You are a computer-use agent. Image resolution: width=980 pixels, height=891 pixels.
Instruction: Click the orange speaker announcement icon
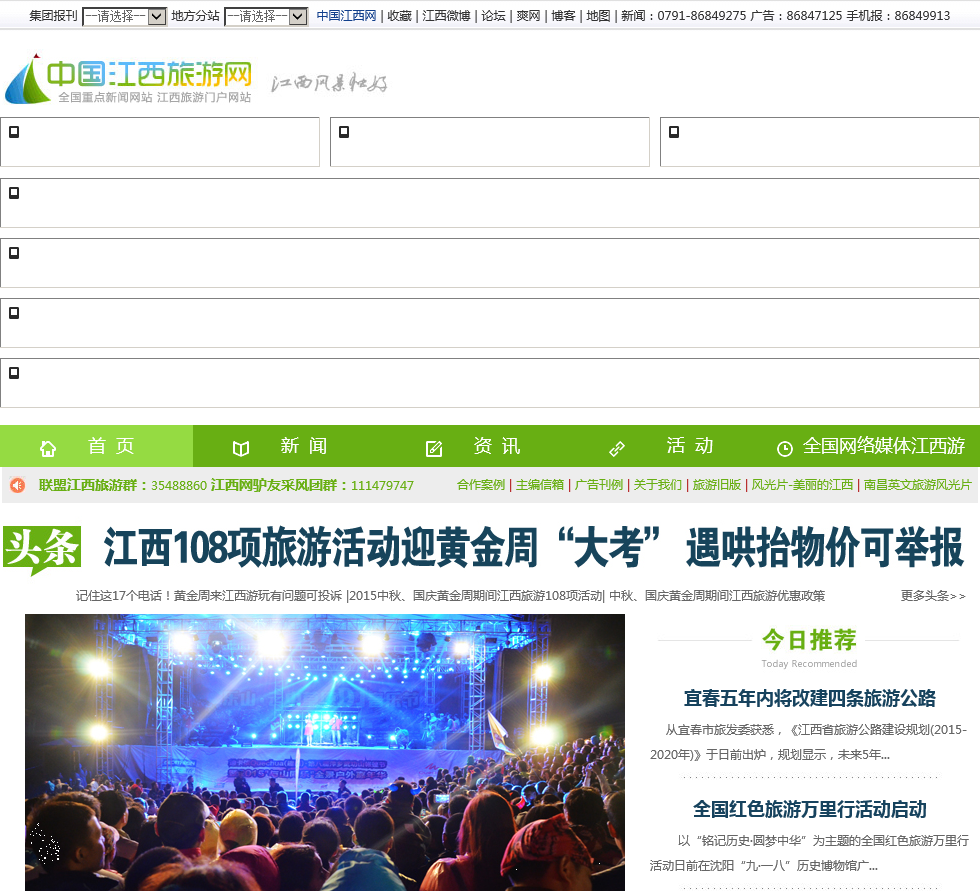coord(18,485)
